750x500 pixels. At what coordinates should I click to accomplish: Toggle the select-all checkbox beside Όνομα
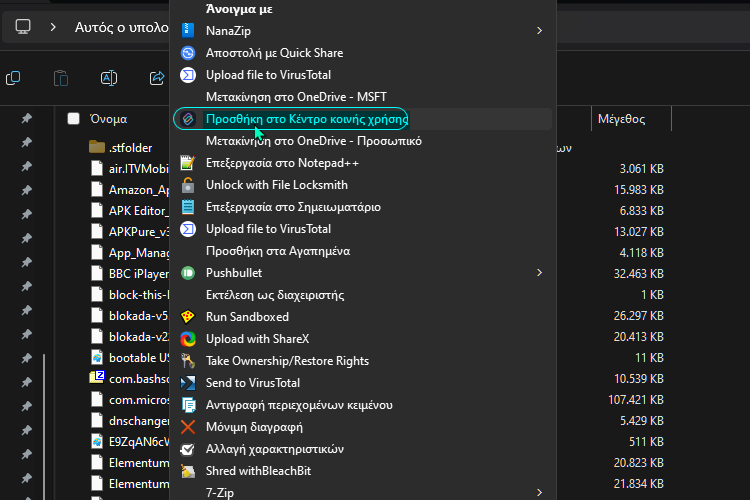(x=73, y=119)
